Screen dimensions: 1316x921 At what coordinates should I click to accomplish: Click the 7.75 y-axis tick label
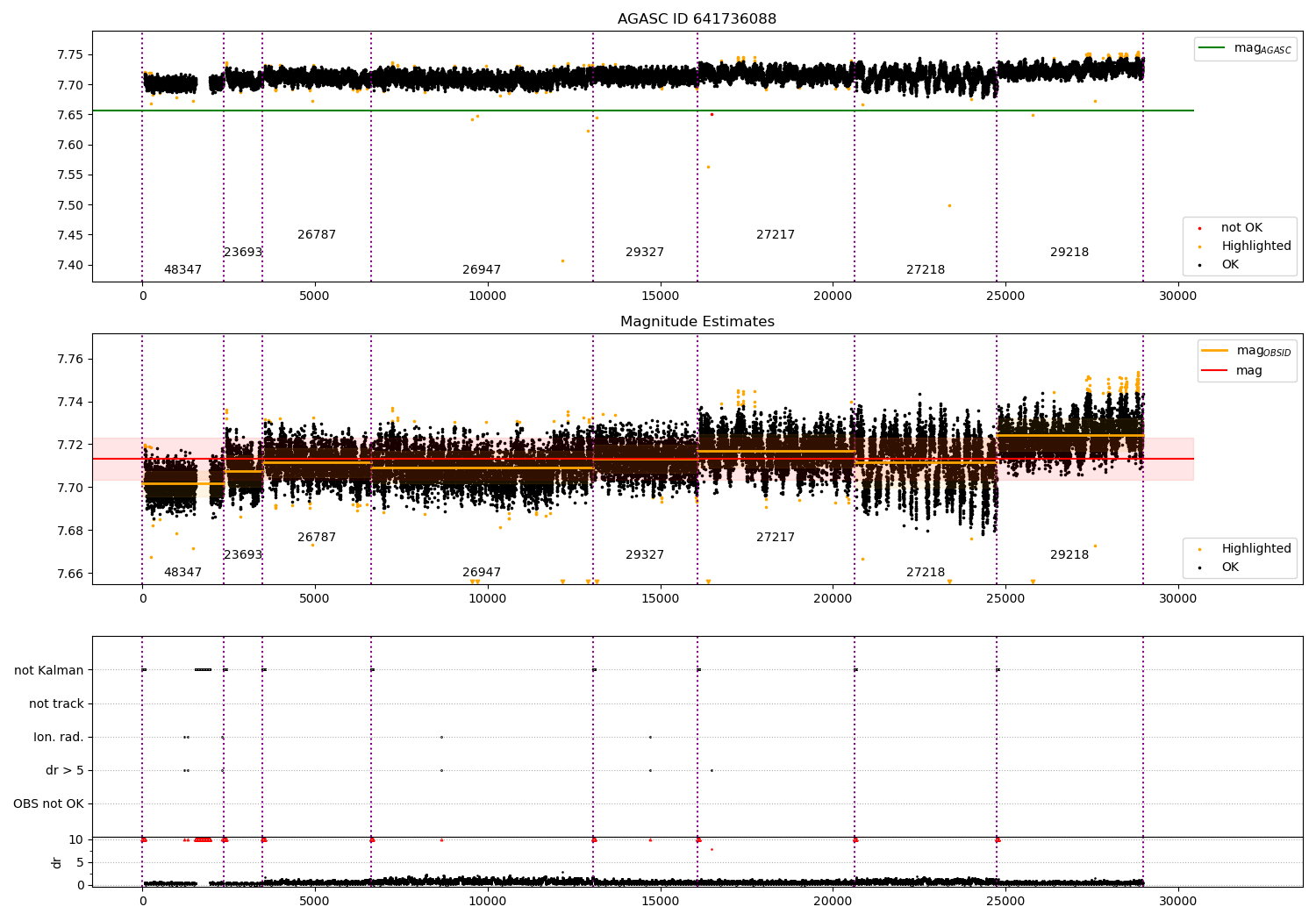[70, 54]
